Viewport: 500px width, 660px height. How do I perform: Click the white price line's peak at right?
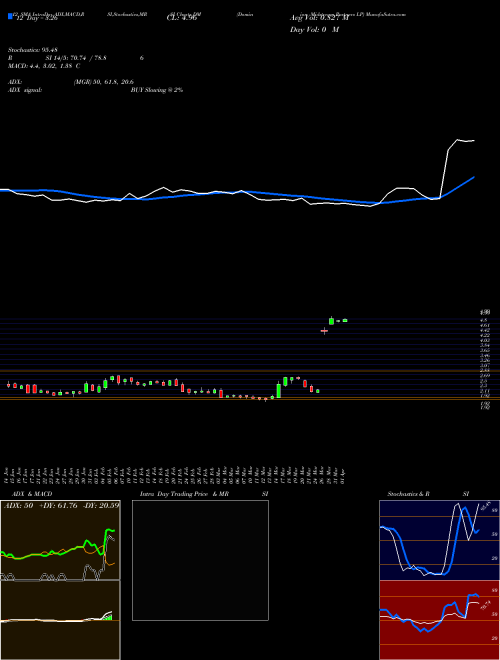point(457,139)
